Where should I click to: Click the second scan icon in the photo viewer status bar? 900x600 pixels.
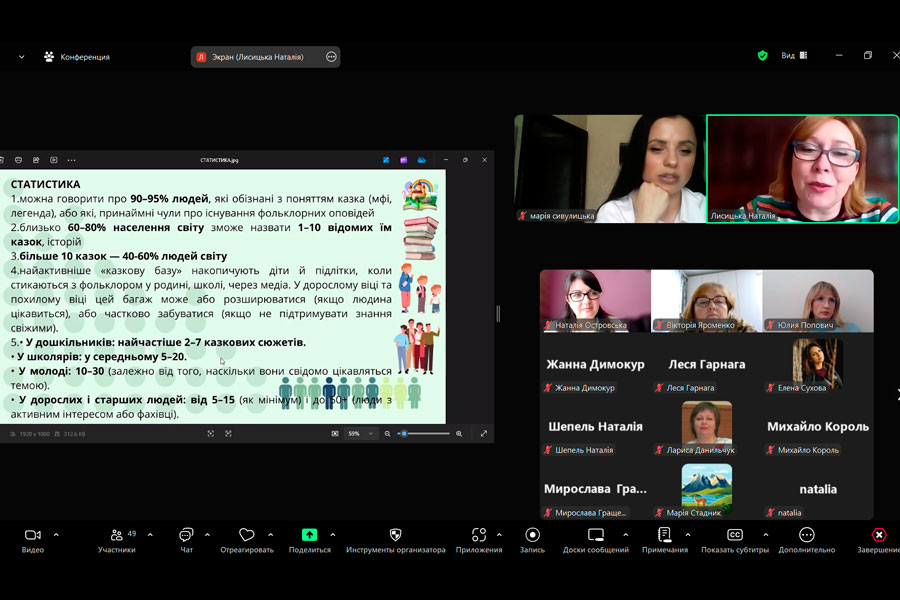228,434
